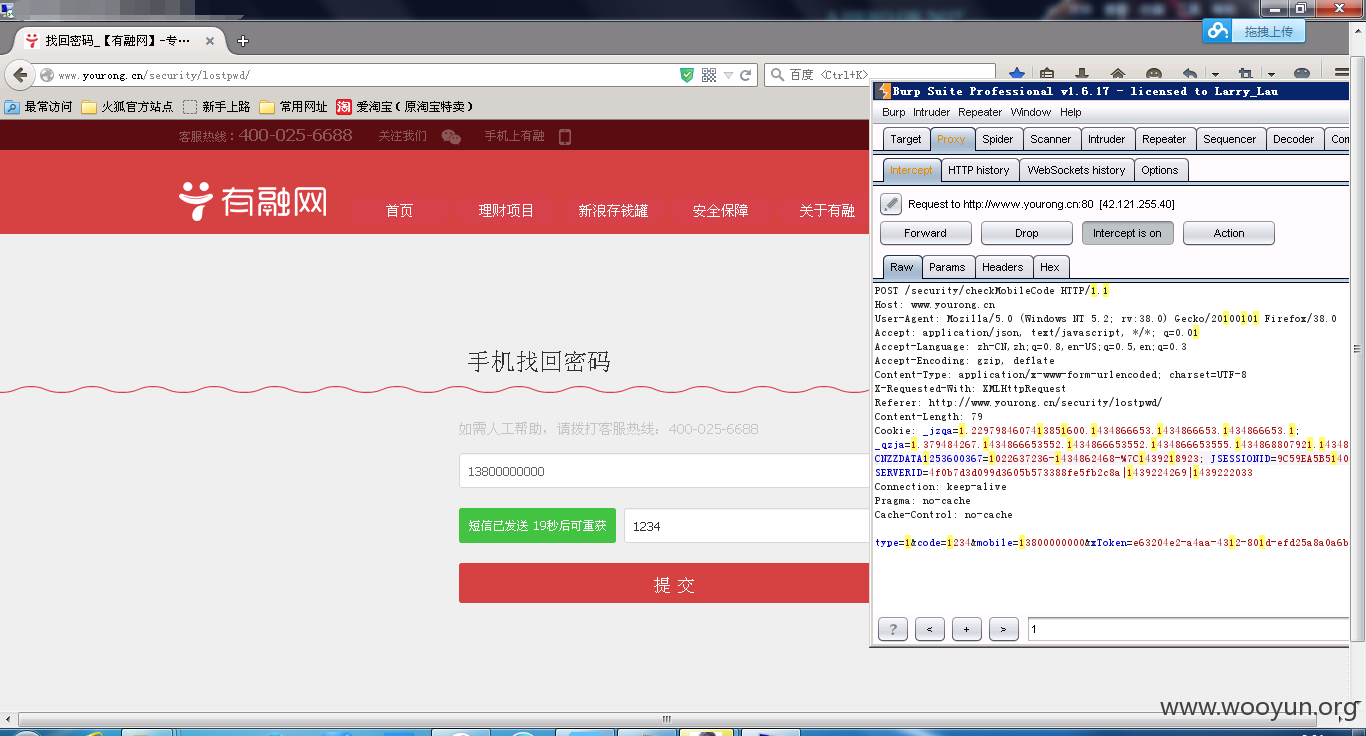Open the WebSockets history sub-tab
Viewport: 1366px width, 736px height.
click(1076, 170)
